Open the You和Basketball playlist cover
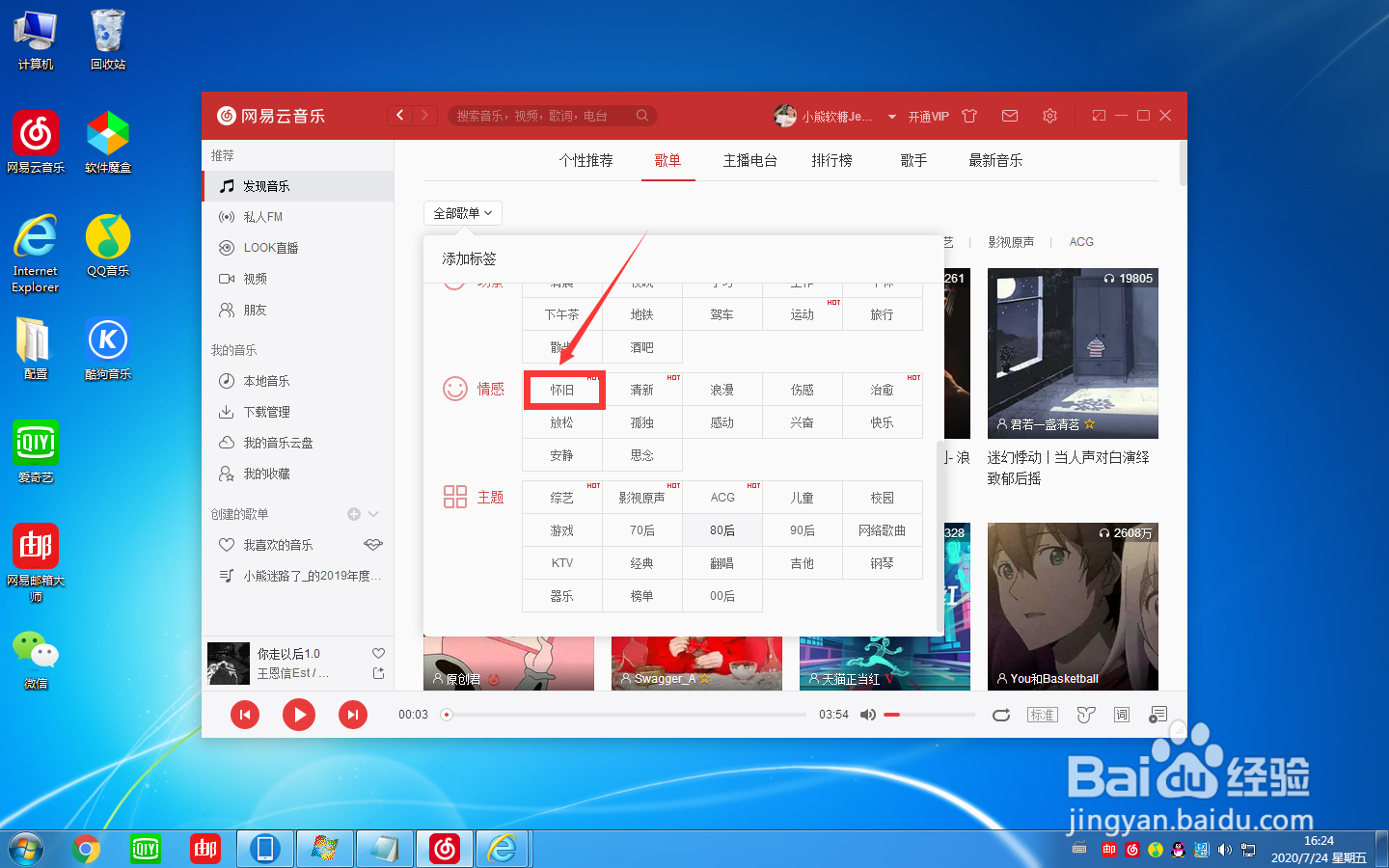Screen dimensions: 1389x868 coord(1073,607)
